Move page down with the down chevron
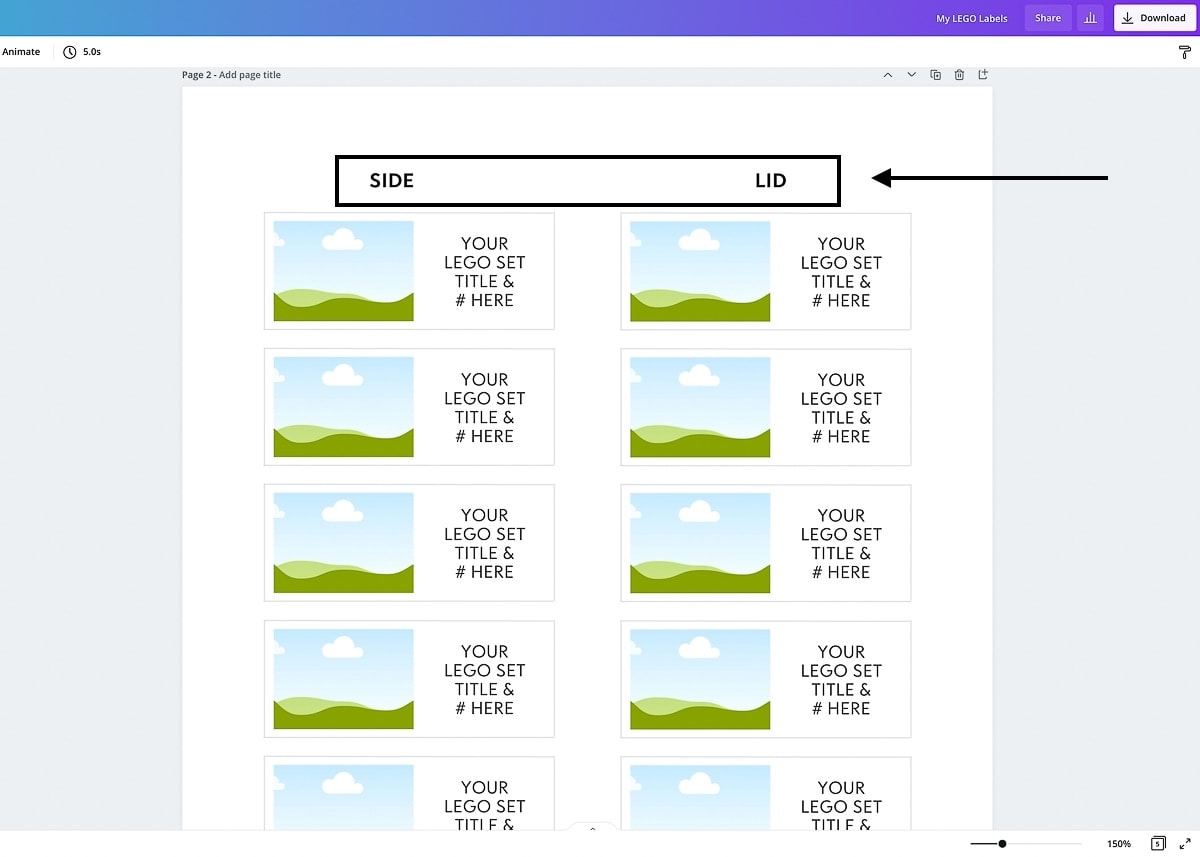Viewport: 1200px width, 857px height. (911, 75)
